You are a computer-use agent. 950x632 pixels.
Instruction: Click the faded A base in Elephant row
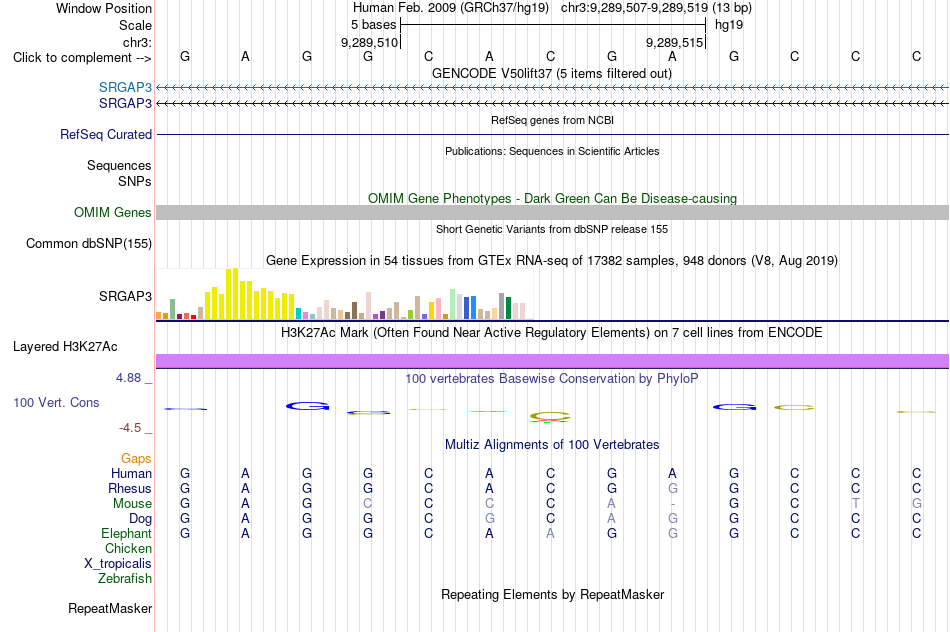550,533
